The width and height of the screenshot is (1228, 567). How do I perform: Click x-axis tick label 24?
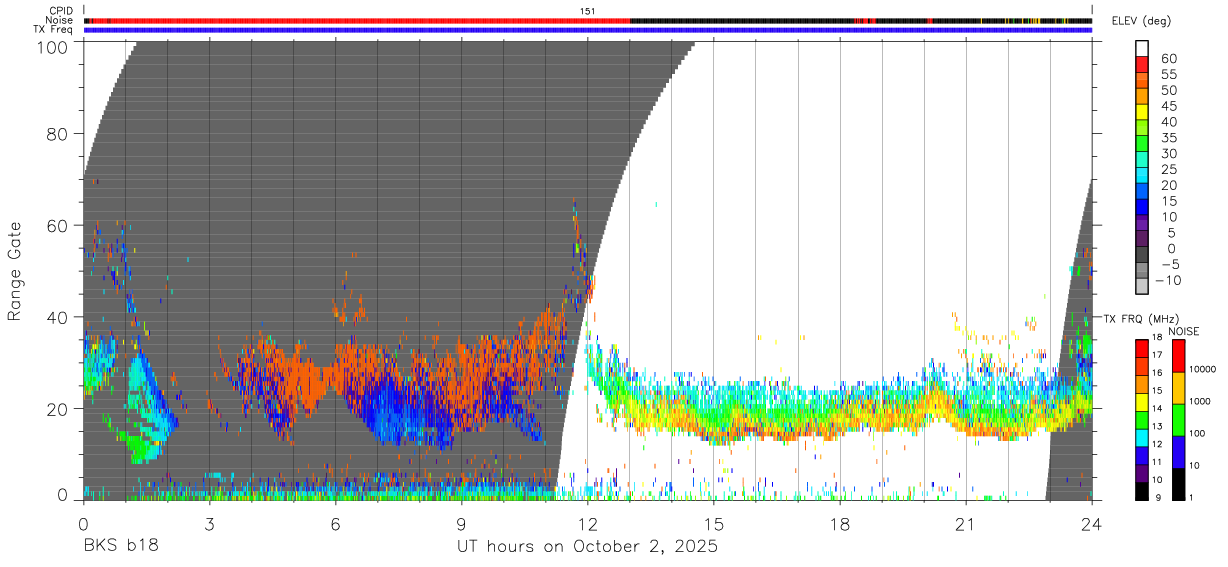tap(1092, 523)
